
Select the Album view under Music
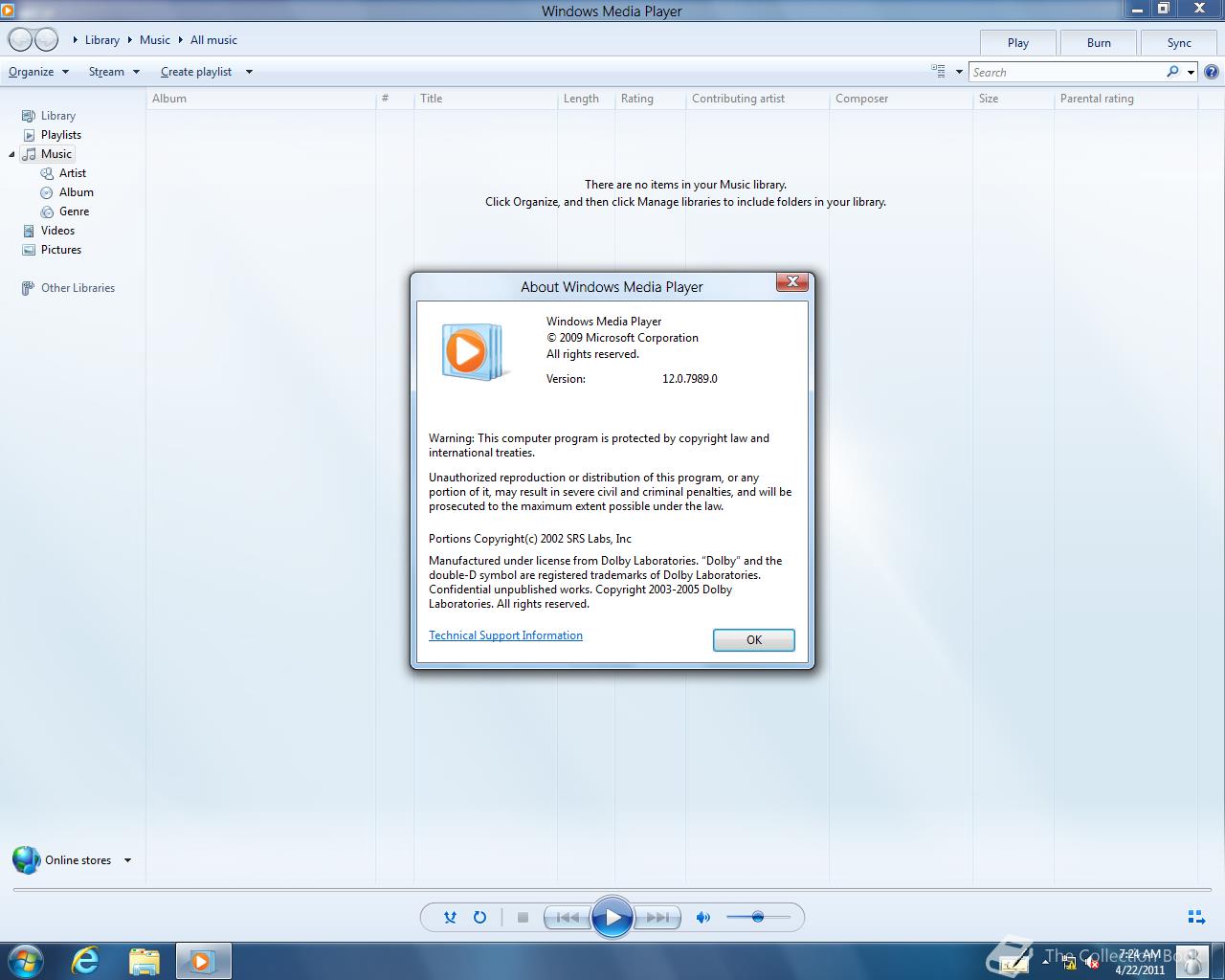(x=66, y=192)
